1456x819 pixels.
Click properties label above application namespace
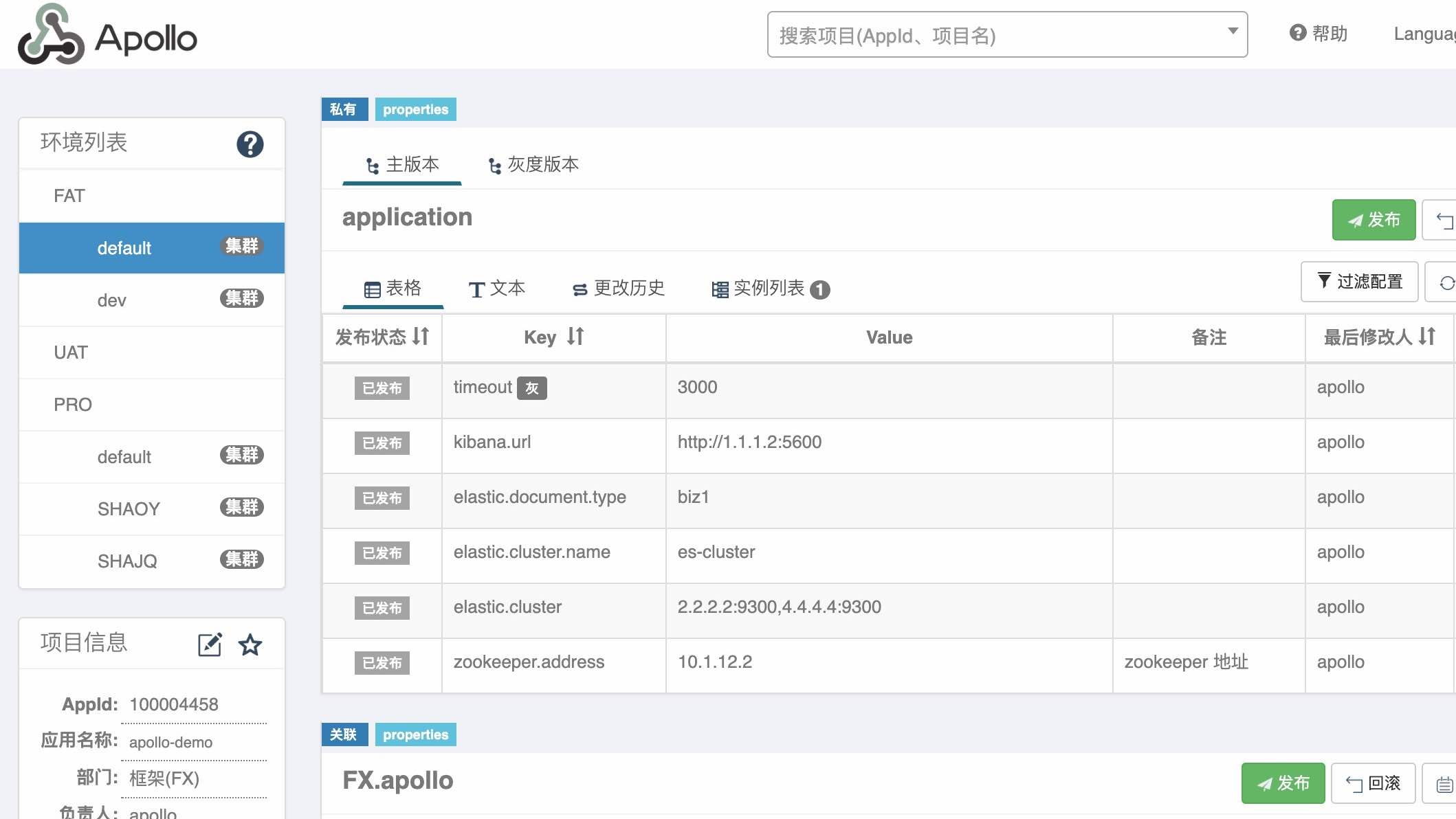[415, 109]
